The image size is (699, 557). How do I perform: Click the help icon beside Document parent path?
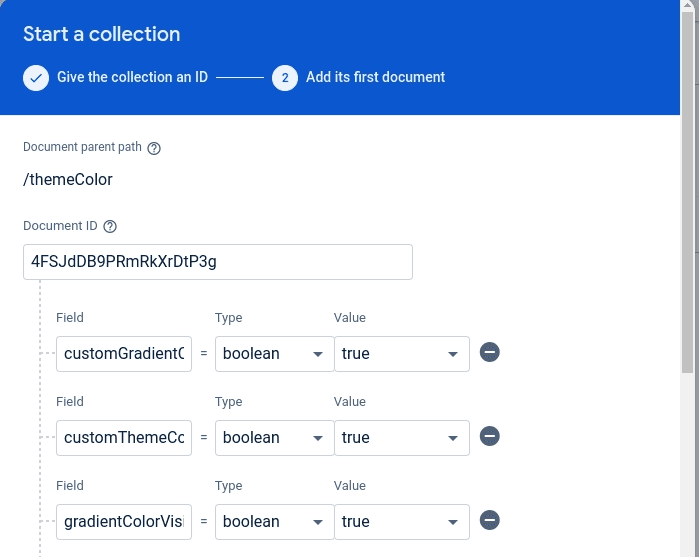pyautogui.click(x=154, y=148)
